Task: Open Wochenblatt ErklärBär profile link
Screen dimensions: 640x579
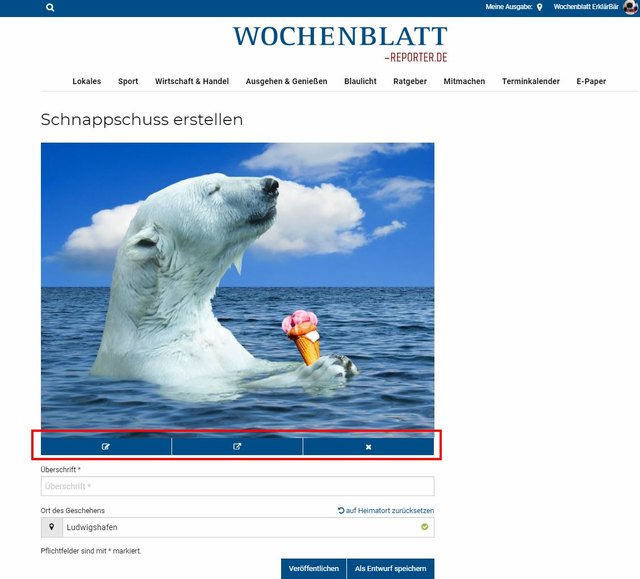Action: click(586, 7)
